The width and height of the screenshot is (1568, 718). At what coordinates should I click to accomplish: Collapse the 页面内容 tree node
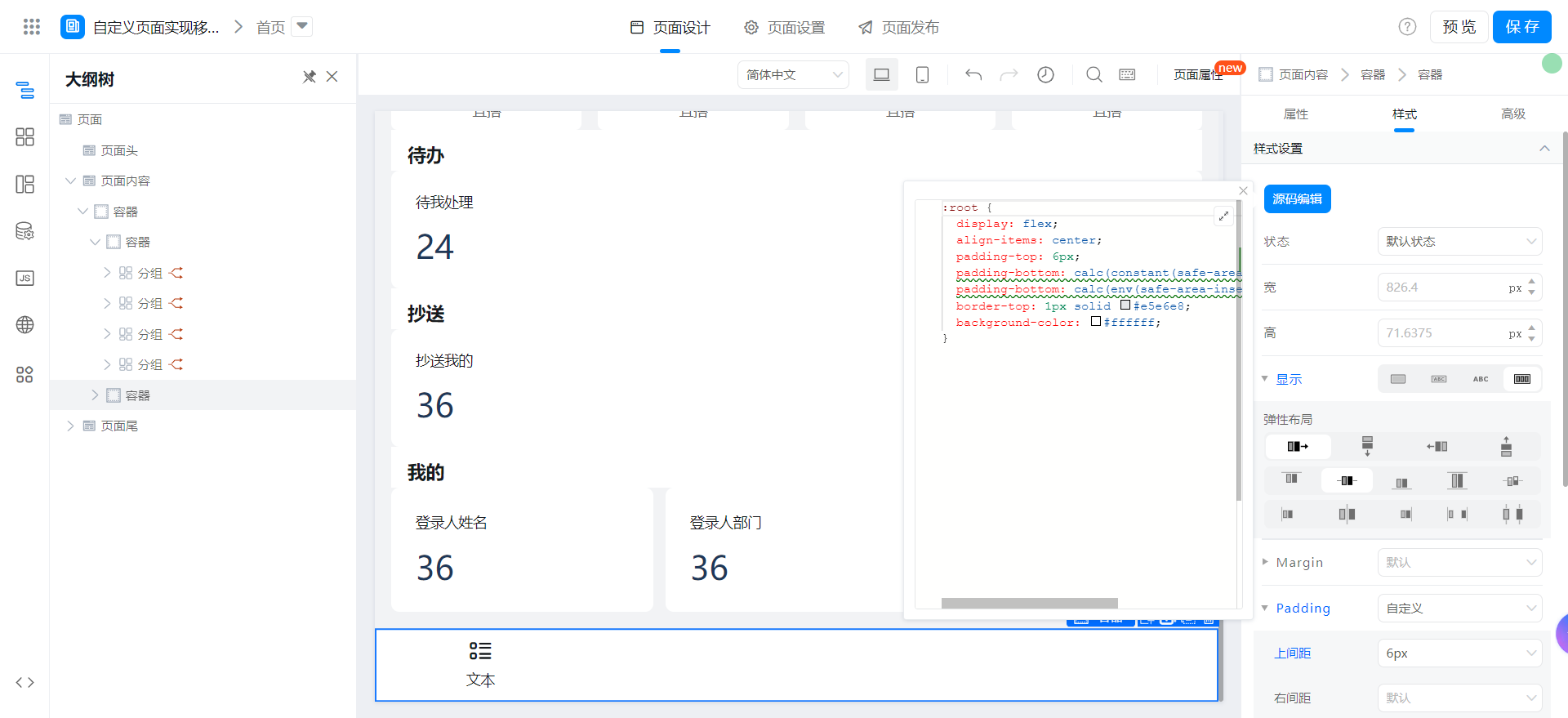[x=70, y=181]
